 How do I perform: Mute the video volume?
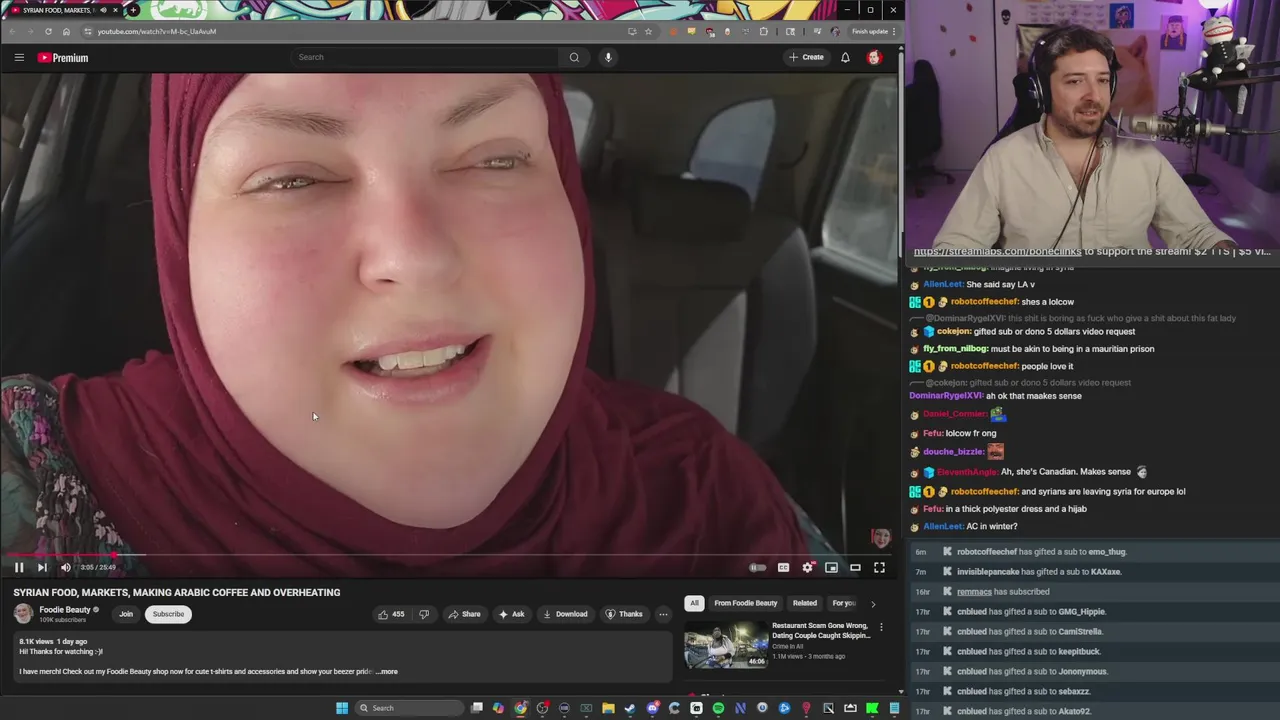(x=66, y=567)
